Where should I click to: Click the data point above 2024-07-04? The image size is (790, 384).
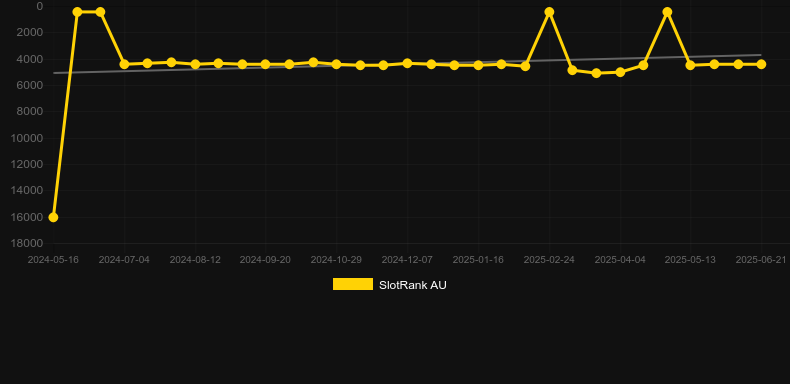(x=124, y=64)
